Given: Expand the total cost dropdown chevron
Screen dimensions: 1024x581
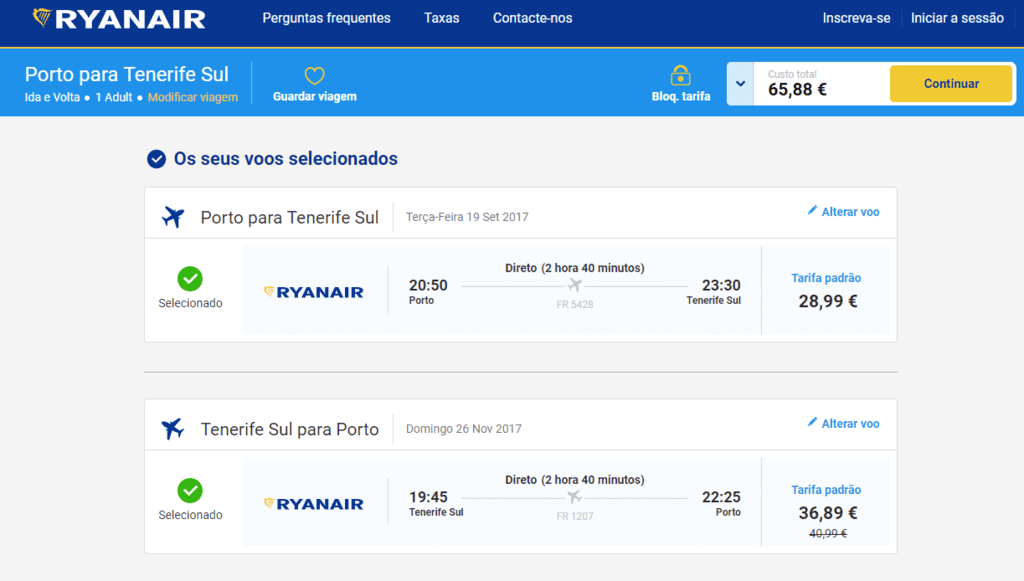Looking at the screenshot, I should tap(741, 84).
